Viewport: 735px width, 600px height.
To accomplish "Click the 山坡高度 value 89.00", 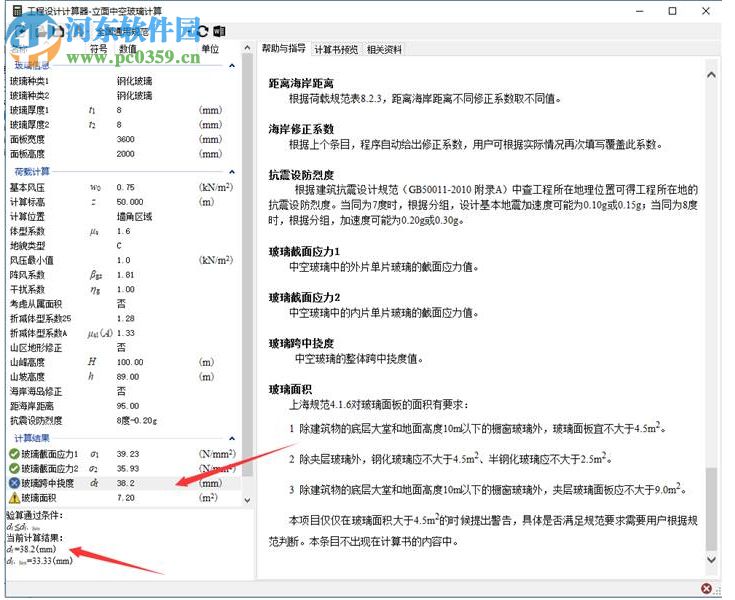I will click(x=128, y=376).
